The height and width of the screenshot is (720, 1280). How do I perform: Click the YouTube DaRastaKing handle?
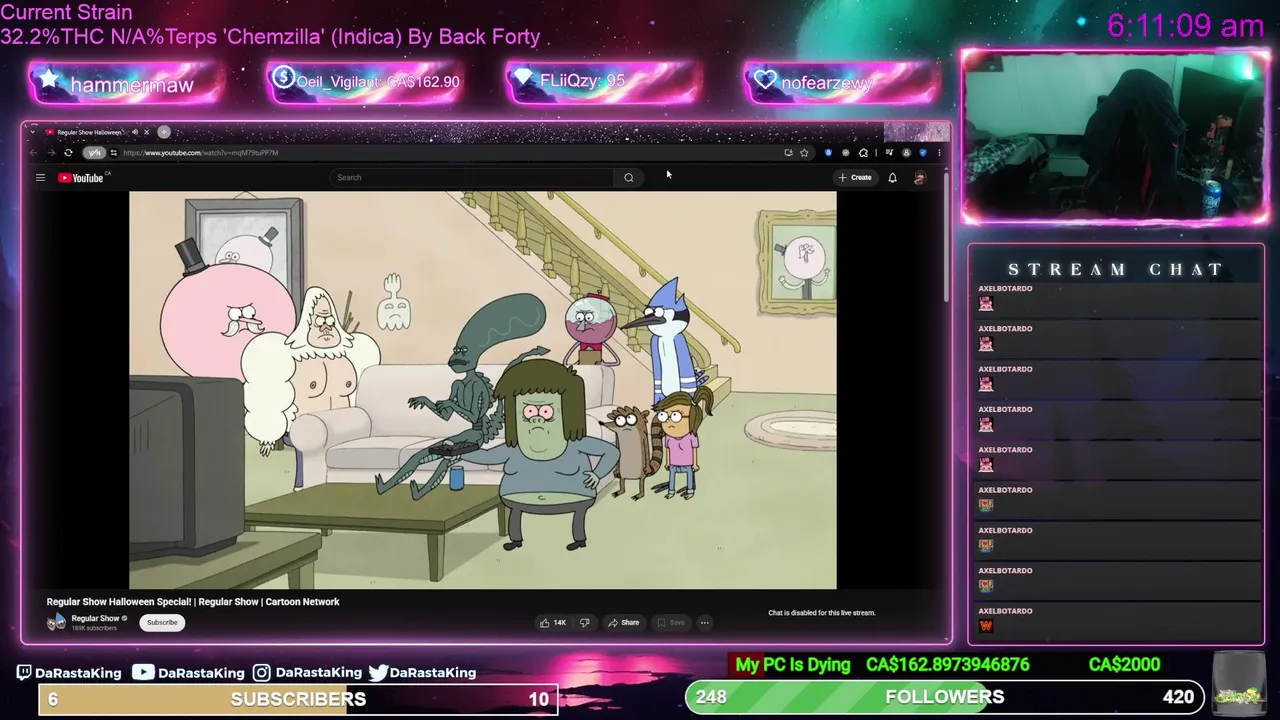pos(201,673)
